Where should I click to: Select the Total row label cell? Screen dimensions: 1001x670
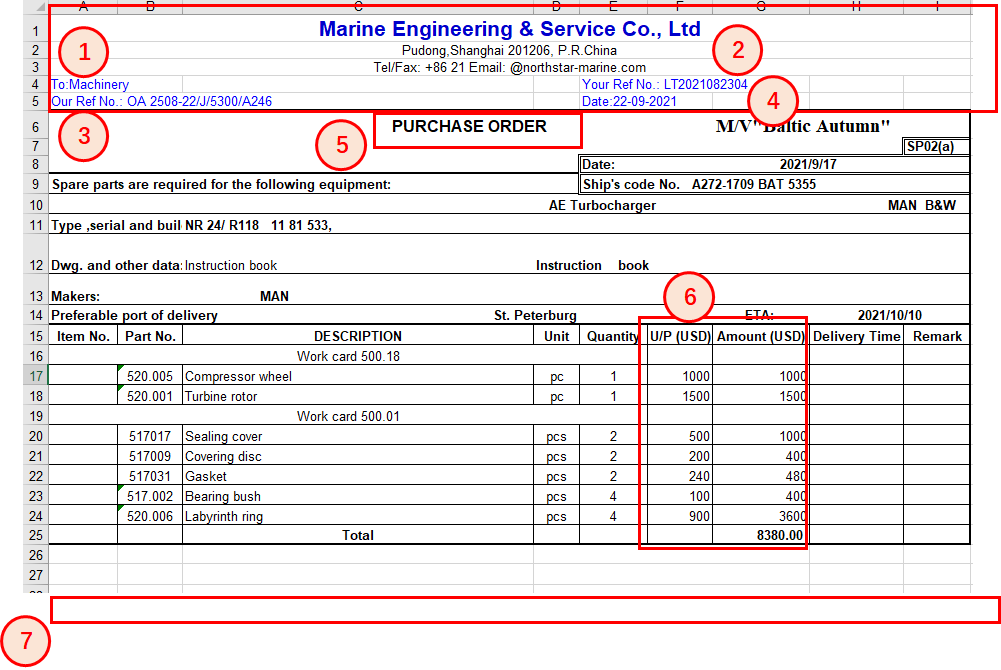357,536
